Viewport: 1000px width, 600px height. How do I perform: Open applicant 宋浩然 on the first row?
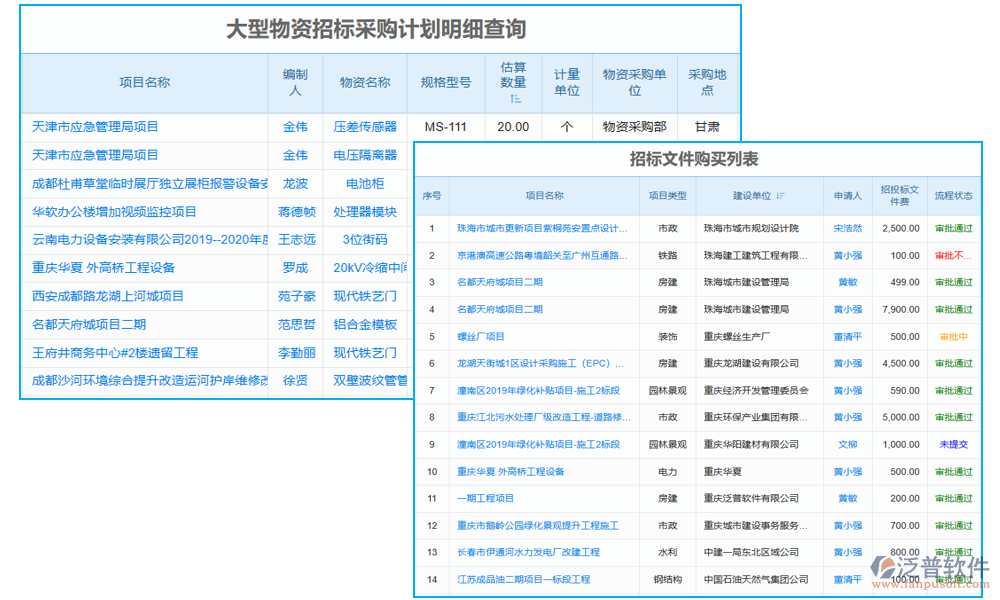tap(848, 228)
